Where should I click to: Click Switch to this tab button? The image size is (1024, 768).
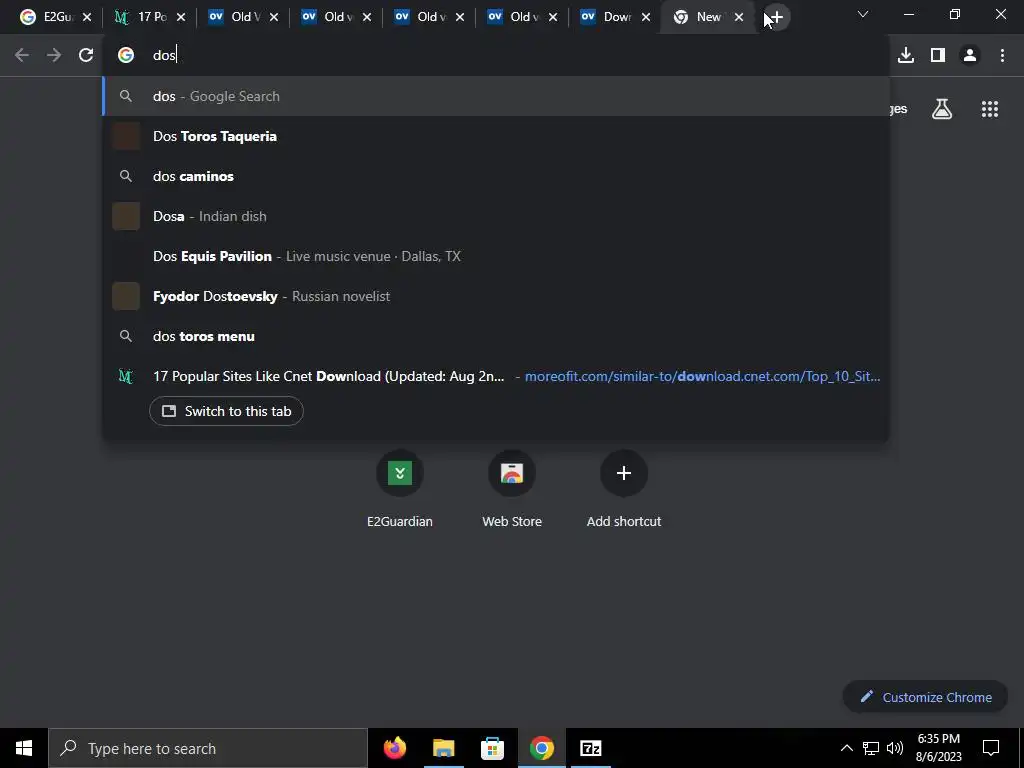point(226,411)
